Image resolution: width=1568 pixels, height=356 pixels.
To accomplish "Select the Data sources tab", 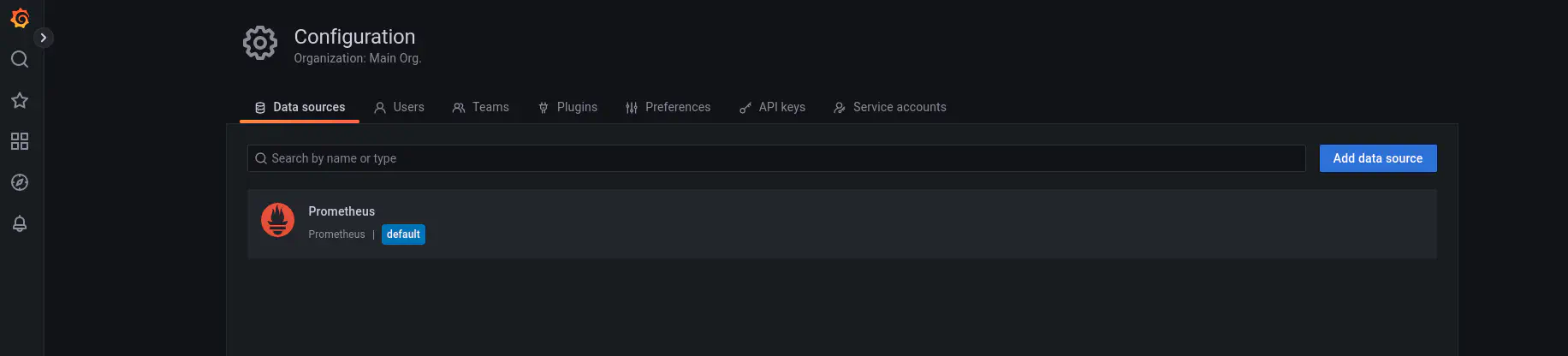I will click(x=300, y=107).
